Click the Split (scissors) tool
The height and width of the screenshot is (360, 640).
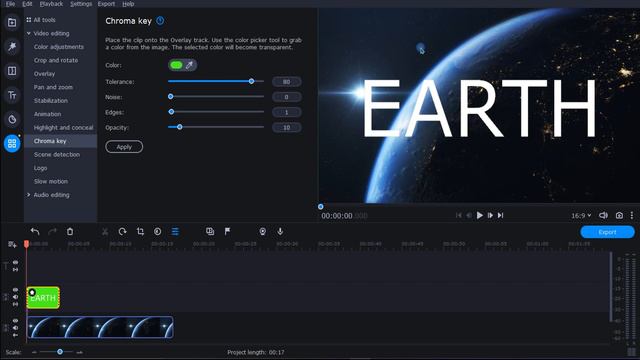click(x=105, y=231)
